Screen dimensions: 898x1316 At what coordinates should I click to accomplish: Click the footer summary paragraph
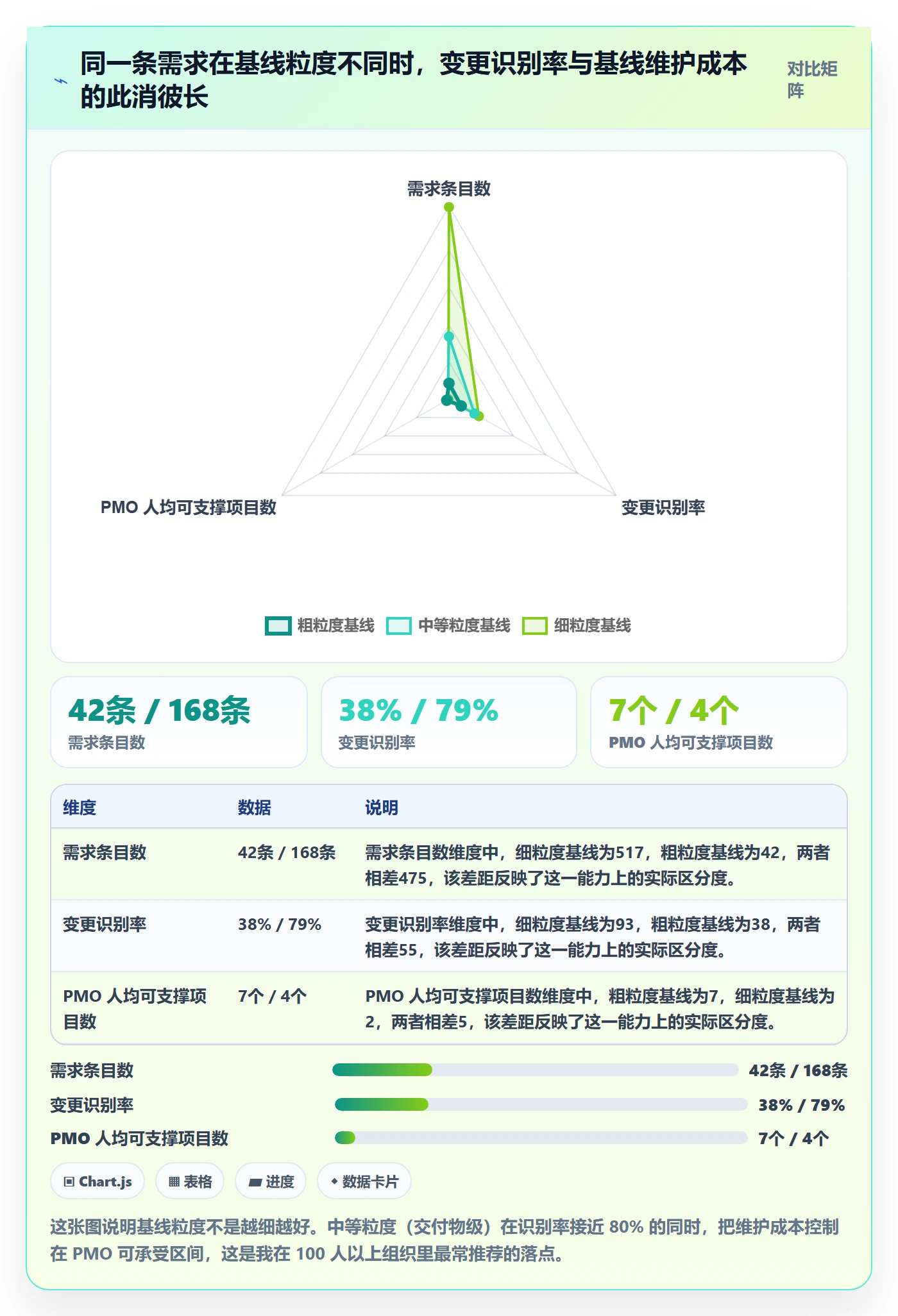click(445, 1240)
